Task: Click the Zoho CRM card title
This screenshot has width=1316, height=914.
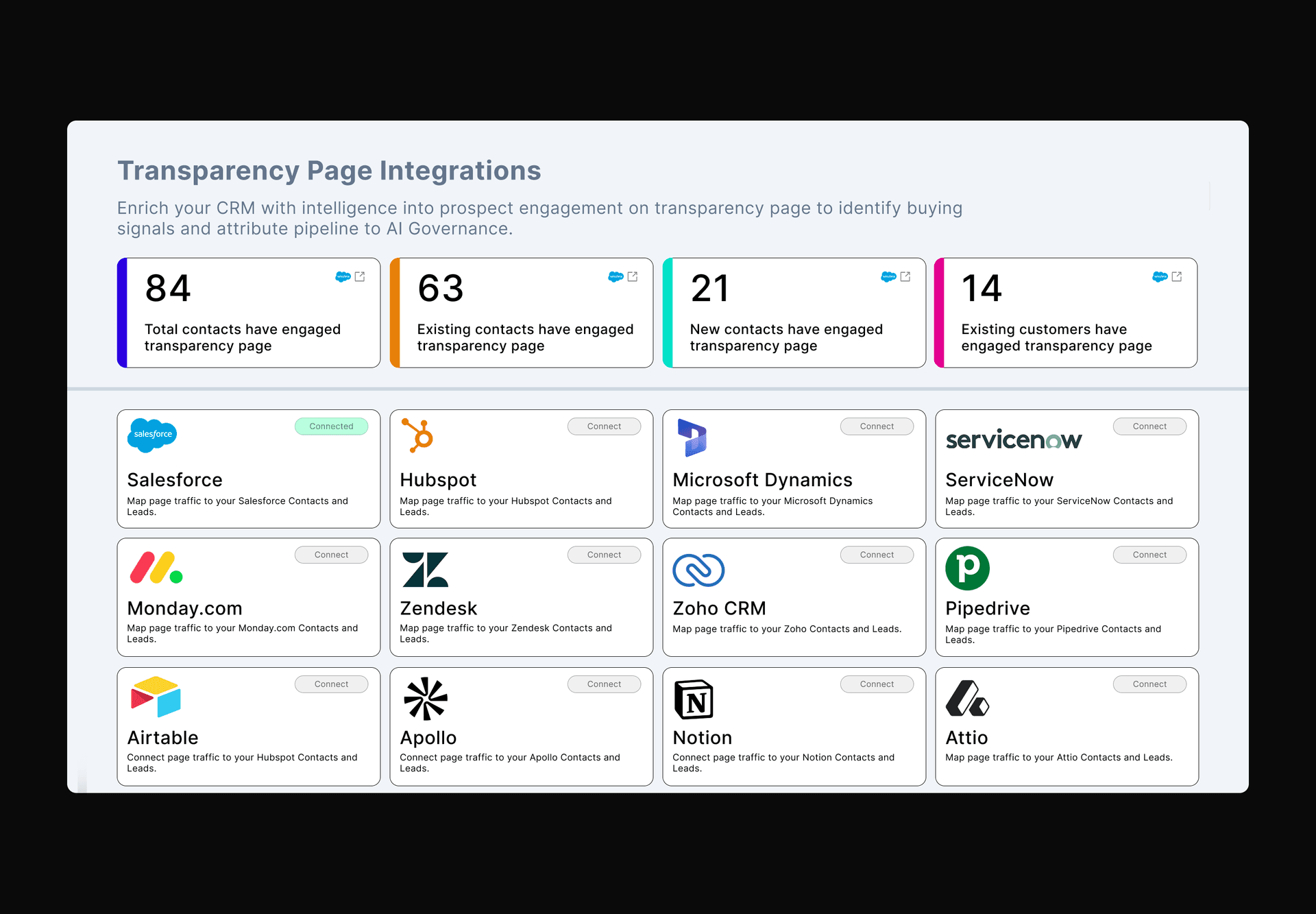Action: (x=719, y=608)
